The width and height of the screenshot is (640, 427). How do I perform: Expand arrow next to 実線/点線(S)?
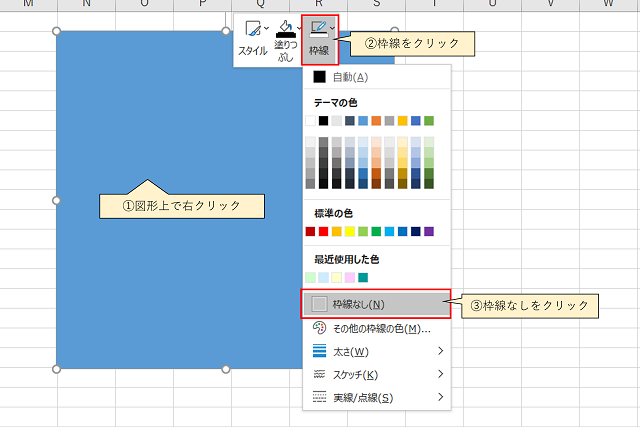pos(440,397)
